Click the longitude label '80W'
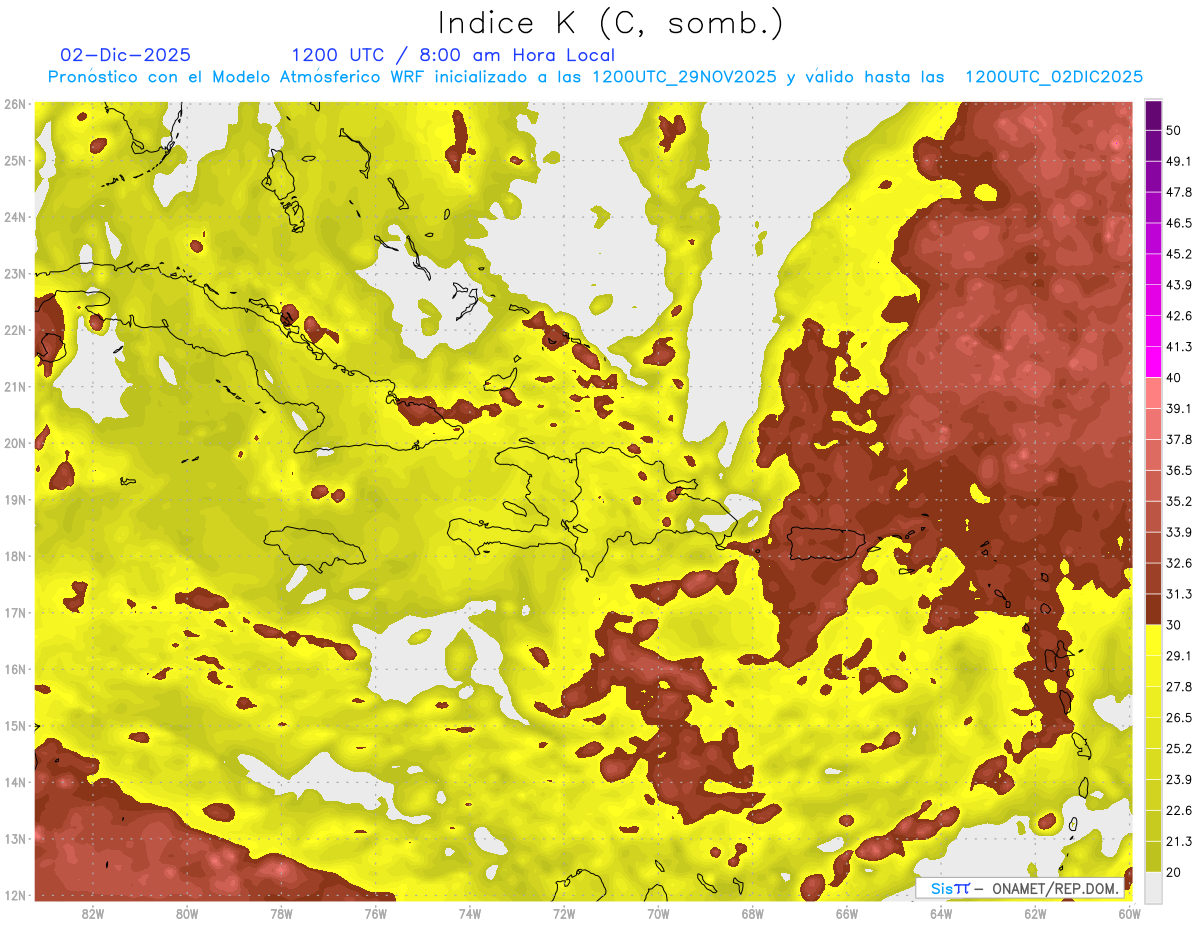This screenshot has width=1200, height=927. [x=187, y=914]
